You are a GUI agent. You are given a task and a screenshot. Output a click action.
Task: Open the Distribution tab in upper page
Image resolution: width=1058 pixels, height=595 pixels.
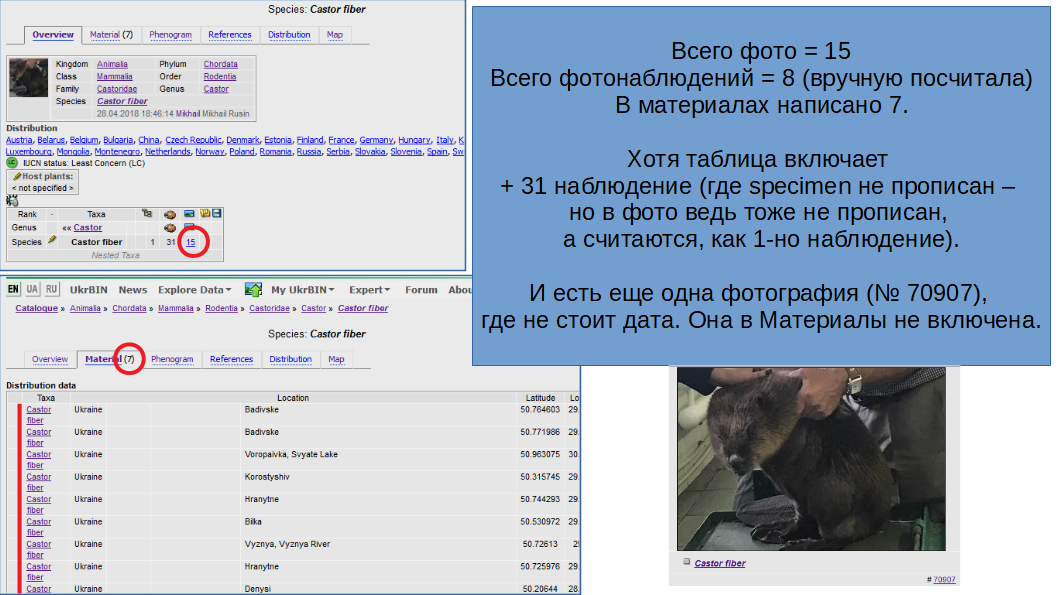click(x=289, y=35)
